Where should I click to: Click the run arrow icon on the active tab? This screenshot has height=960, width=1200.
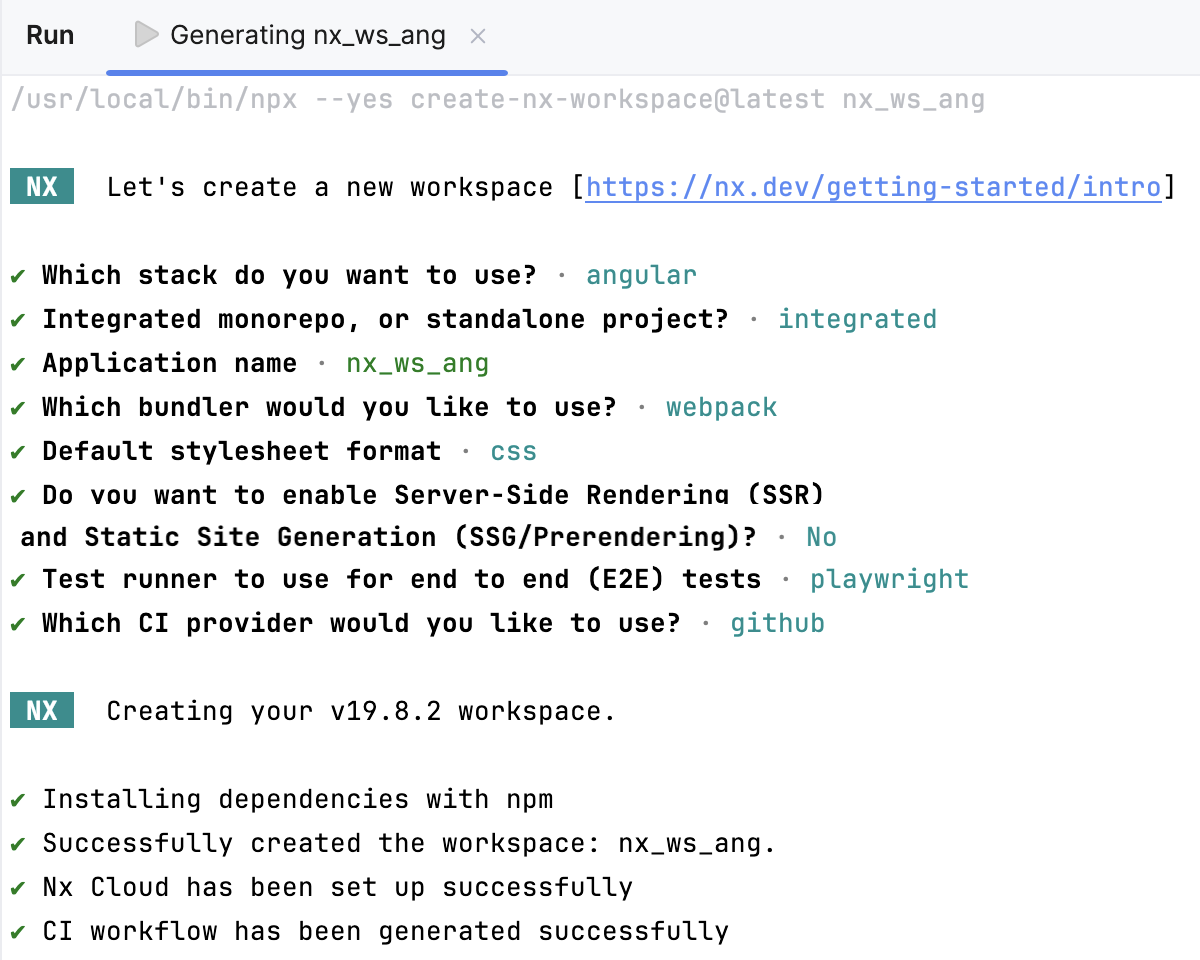pyautogui.click(x=146, y=35)
